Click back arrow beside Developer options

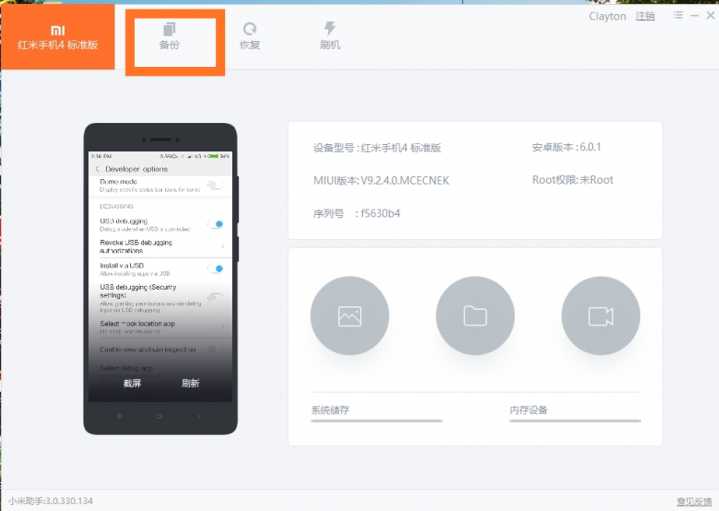pos(98,169)
